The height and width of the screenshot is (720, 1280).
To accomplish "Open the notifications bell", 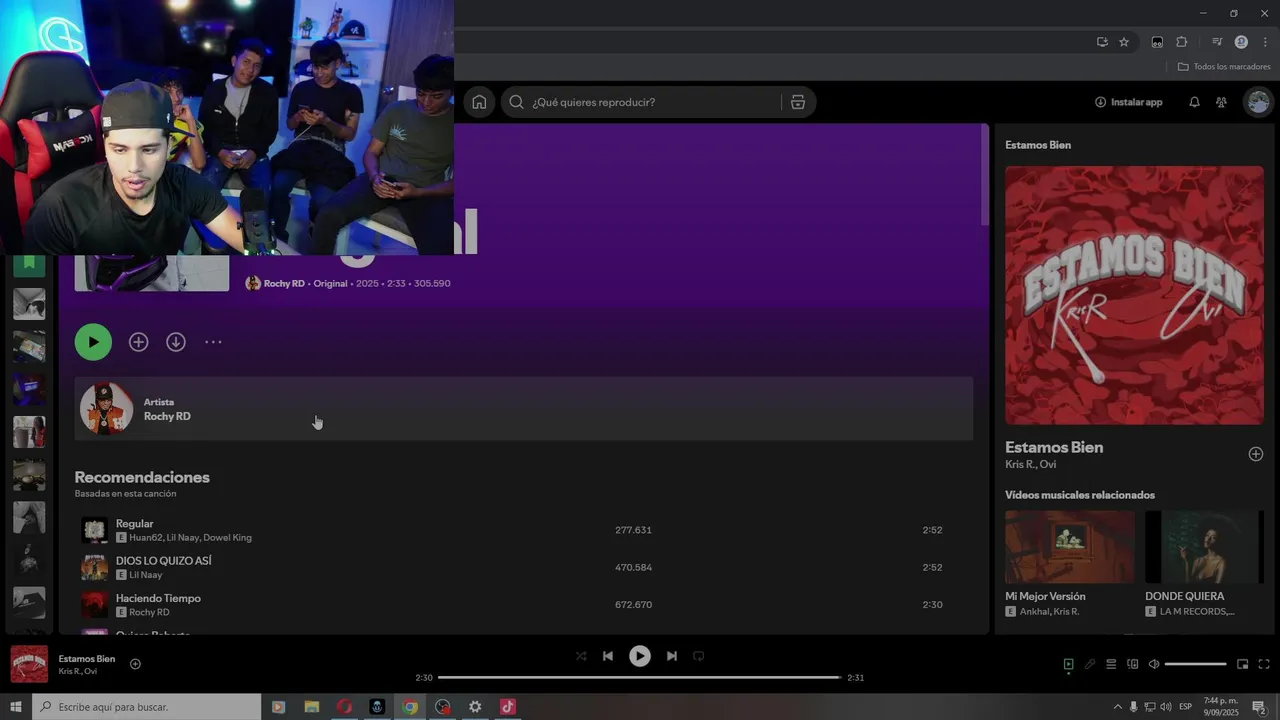I will point(1194,102).
